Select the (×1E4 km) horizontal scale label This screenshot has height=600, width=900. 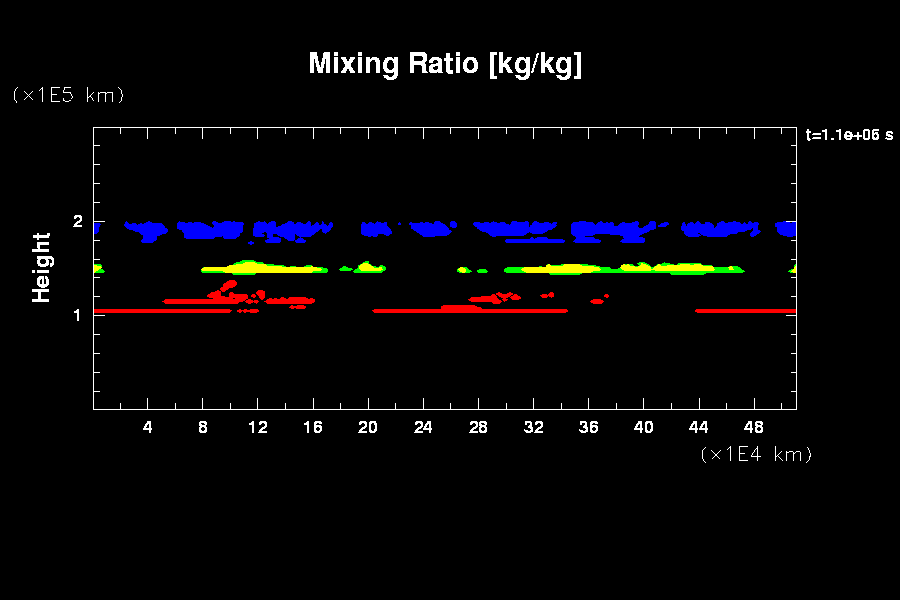tap(756, 454)
